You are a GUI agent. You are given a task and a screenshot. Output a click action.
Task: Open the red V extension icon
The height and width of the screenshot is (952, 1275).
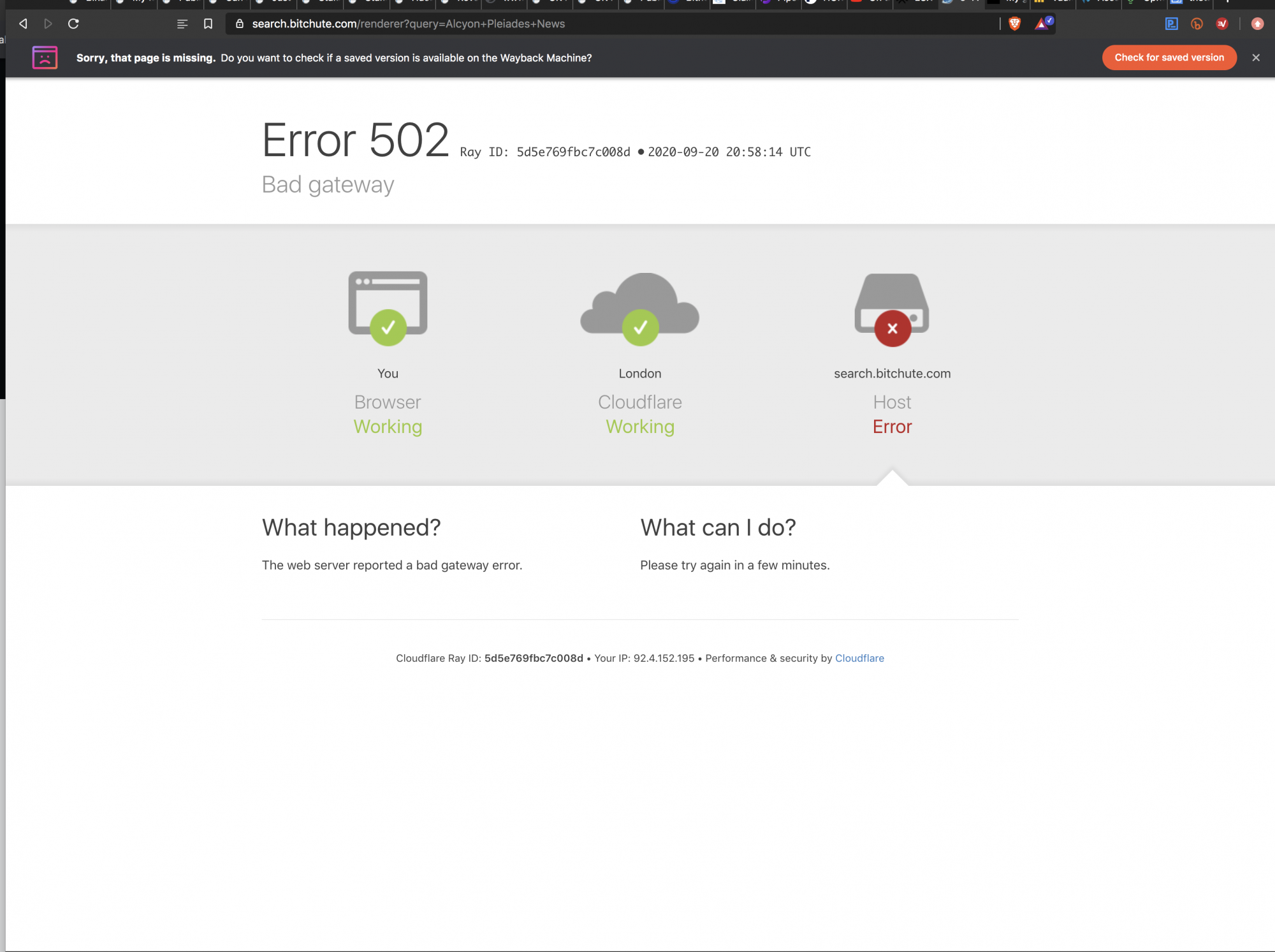[x=1222, y=24]
